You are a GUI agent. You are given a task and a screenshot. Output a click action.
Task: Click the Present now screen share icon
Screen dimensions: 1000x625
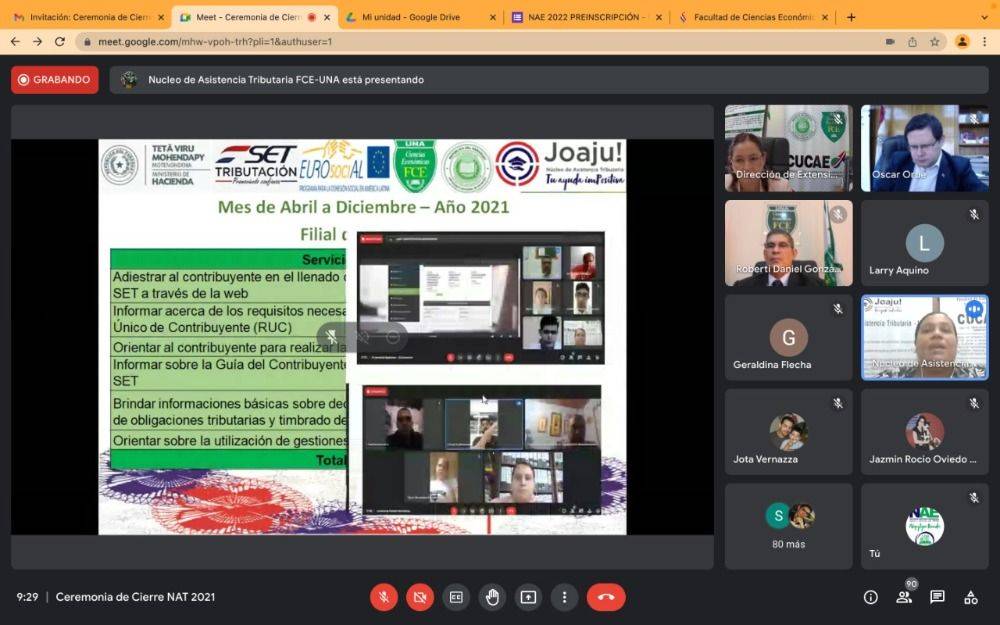528,597
